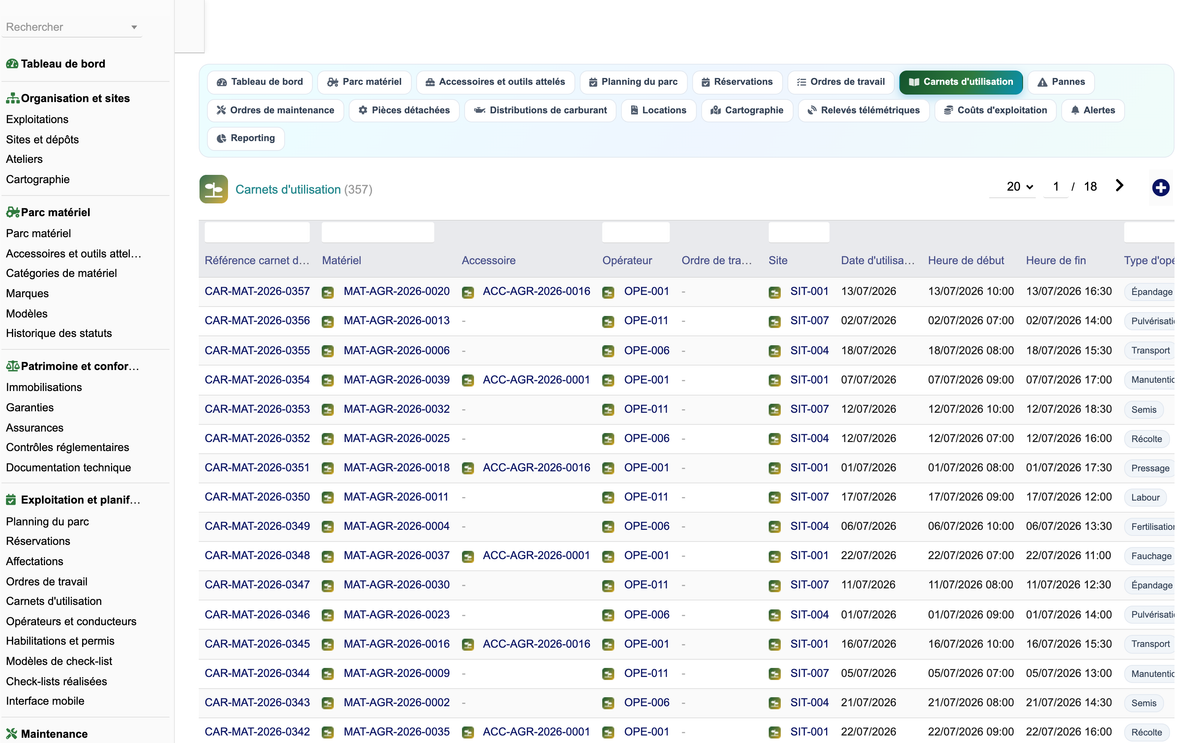
Task: Open Sites et dépôts in the sidebar
Action: tap(42, 140)
